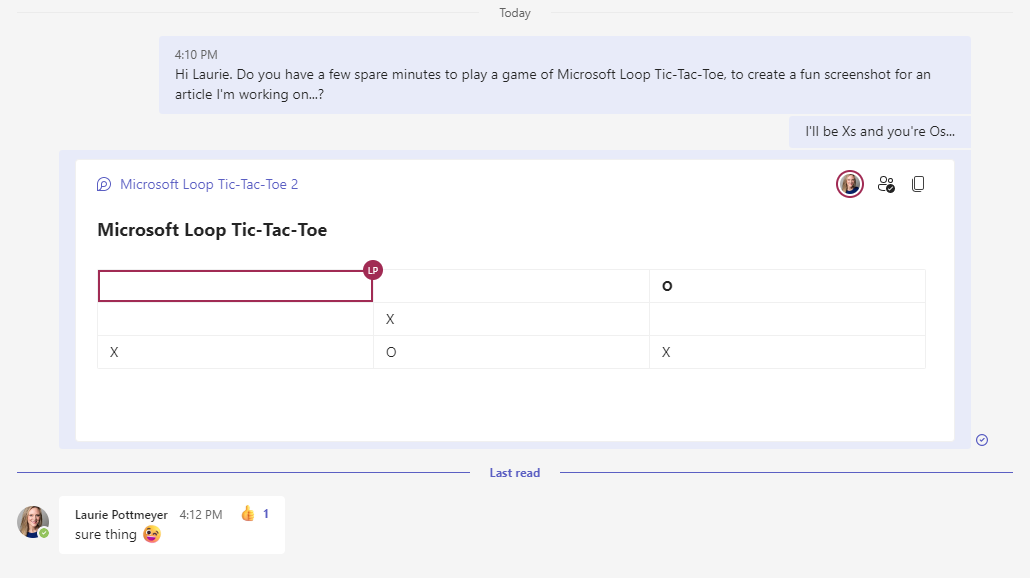Click the sent-status checkmark icon beside Loop message

click(x=982, y=440)
